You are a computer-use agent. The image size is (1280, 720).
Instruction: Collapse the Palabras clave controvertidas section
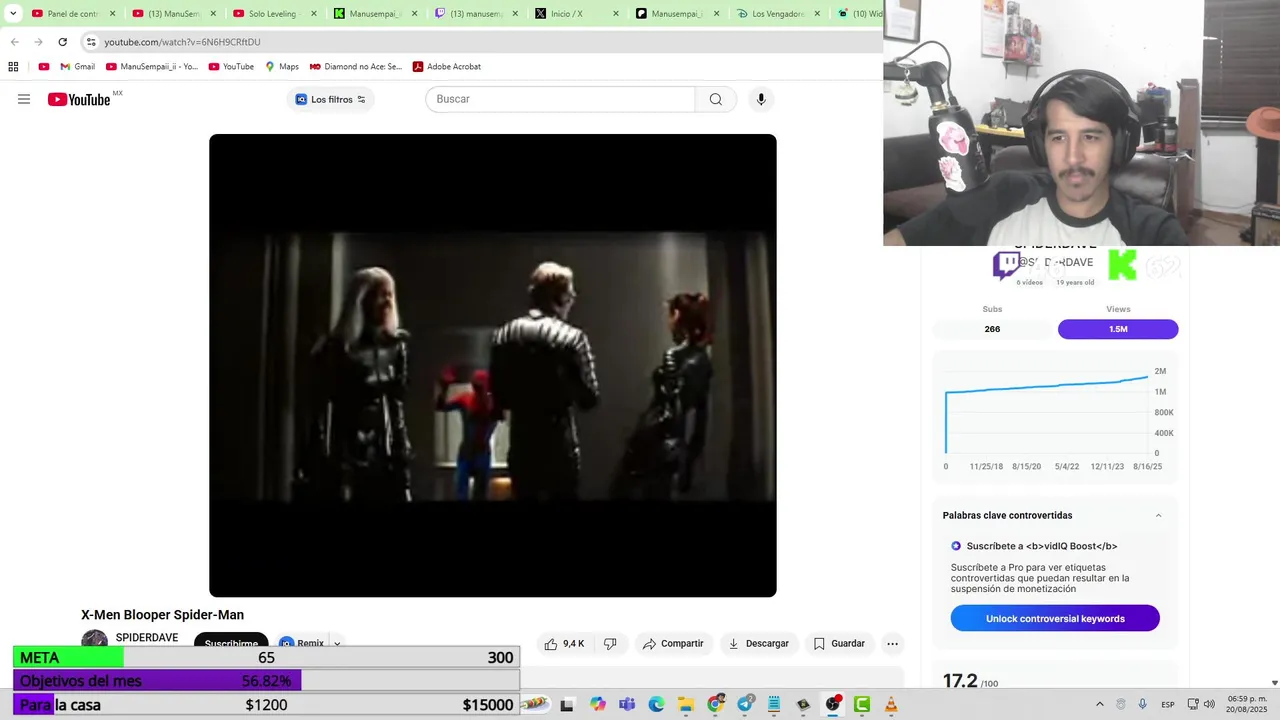[x=1159, y=516]
